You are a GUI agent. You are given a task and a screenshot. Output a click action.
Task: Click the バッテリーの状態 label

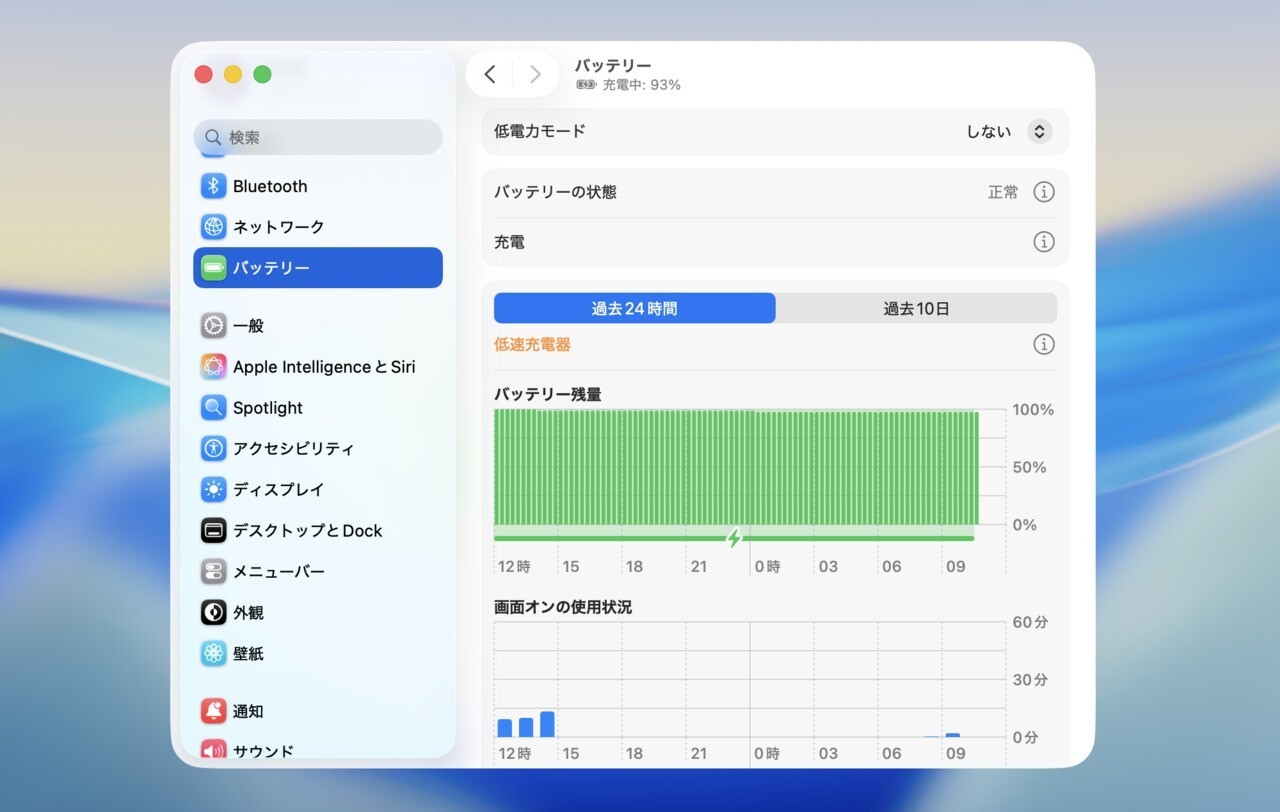[555, 192]
